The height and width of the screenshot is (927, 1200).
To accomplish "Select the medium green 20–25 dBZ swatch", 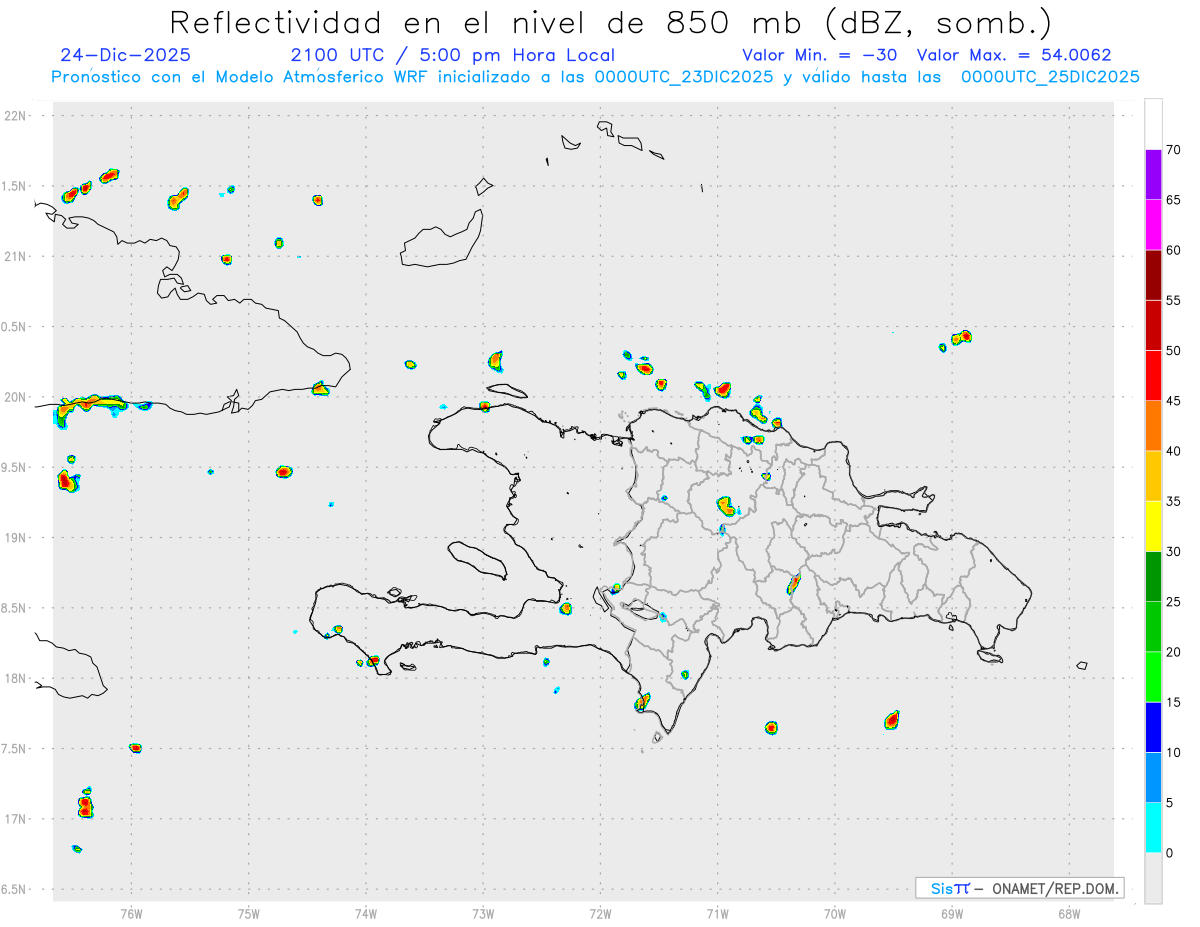I will click(1153, 627).
